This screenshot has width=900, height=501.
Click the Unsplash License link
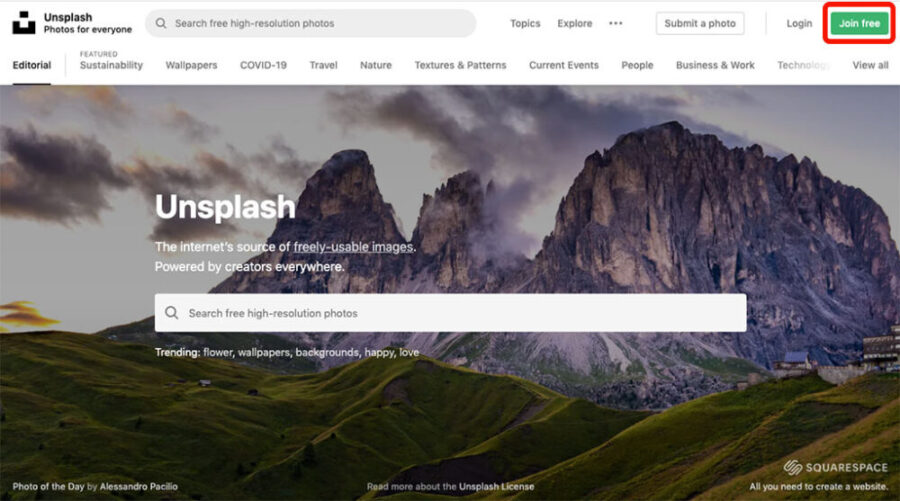[x=496, y=487]
